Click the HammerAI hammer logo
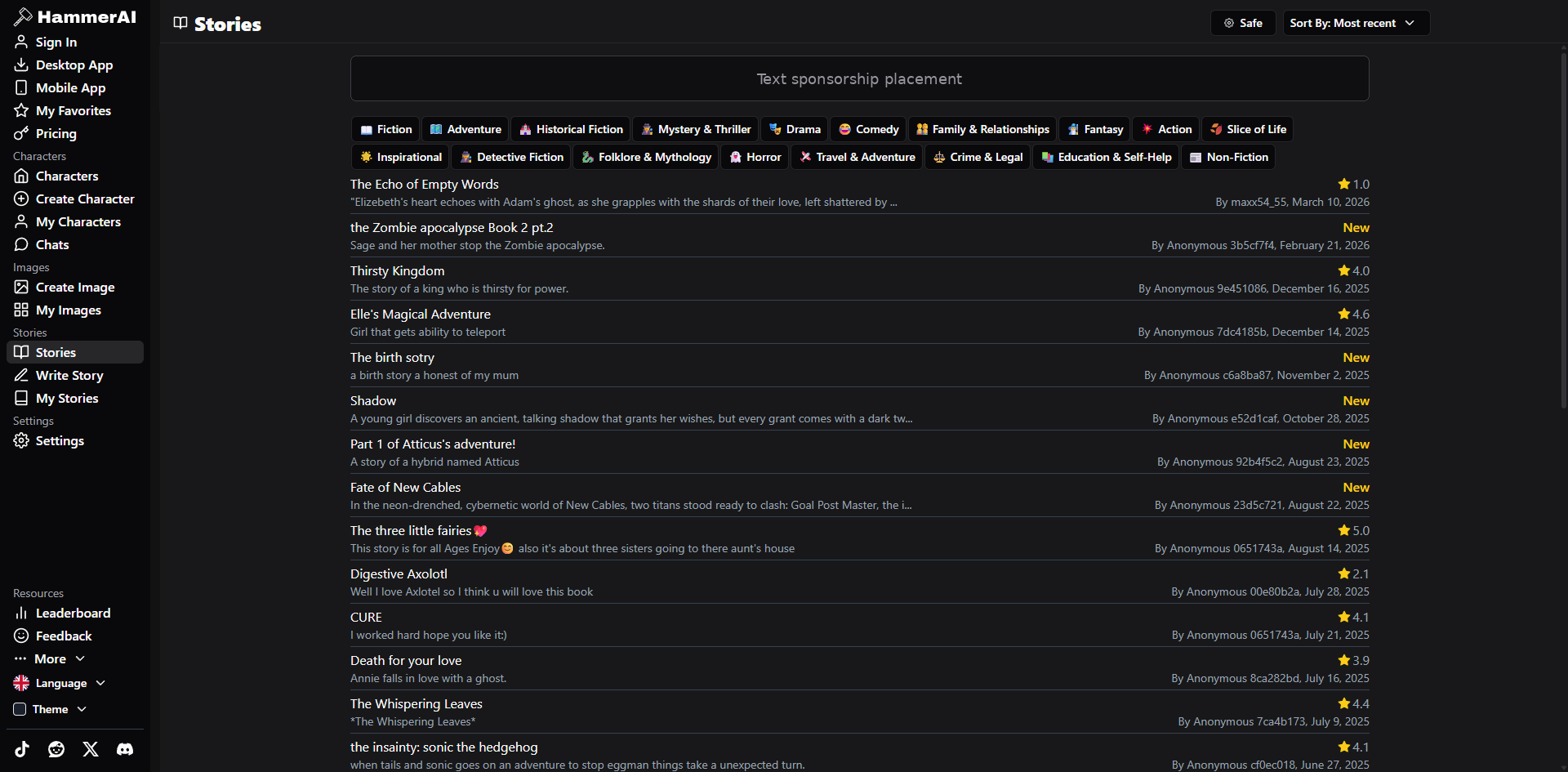This screenshot has width=1568, height=772. pos(23,16)
